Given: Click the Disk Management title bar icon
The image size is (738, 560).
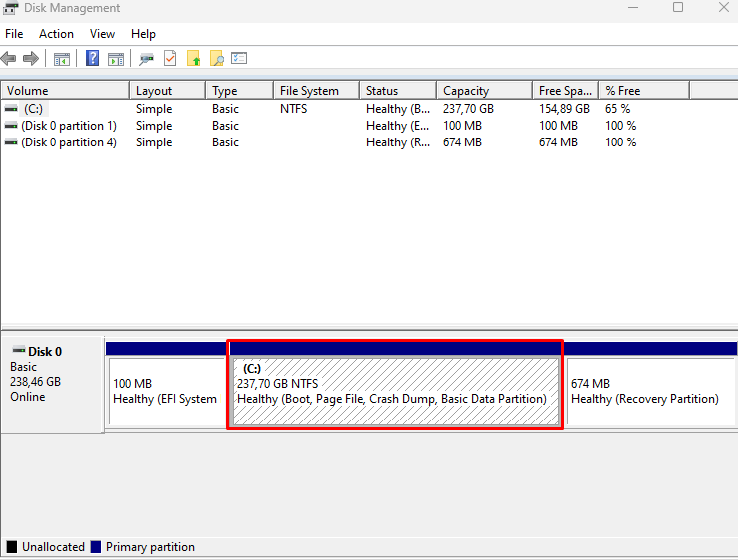Looking at the screenshot, I should click(x=10, y=8).
